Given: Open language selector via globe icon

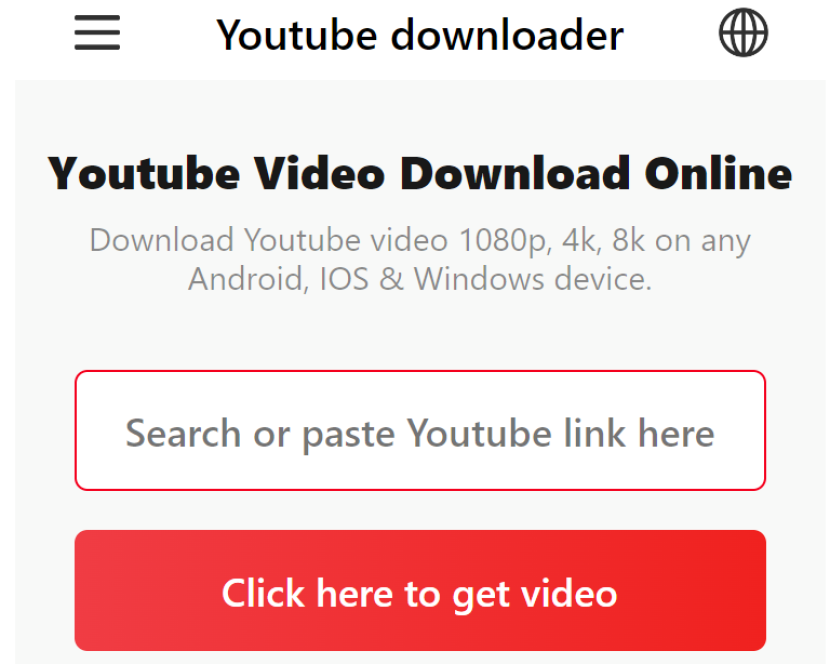Looking at the screenshot, I should pyautogui.click(x=743, y=32).
